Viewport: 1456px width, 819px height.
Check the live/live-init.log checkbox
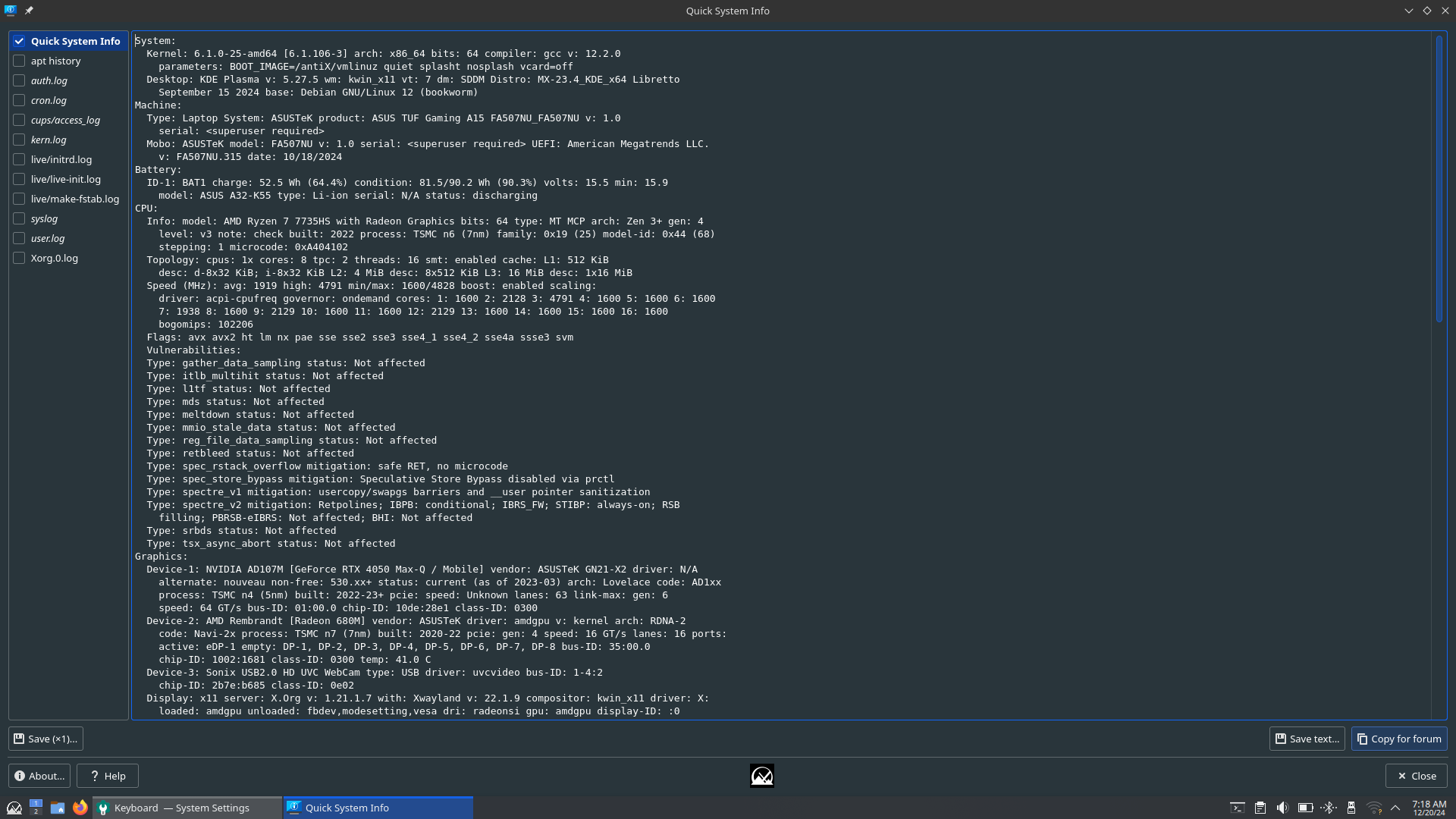click(x=19, y=179)
